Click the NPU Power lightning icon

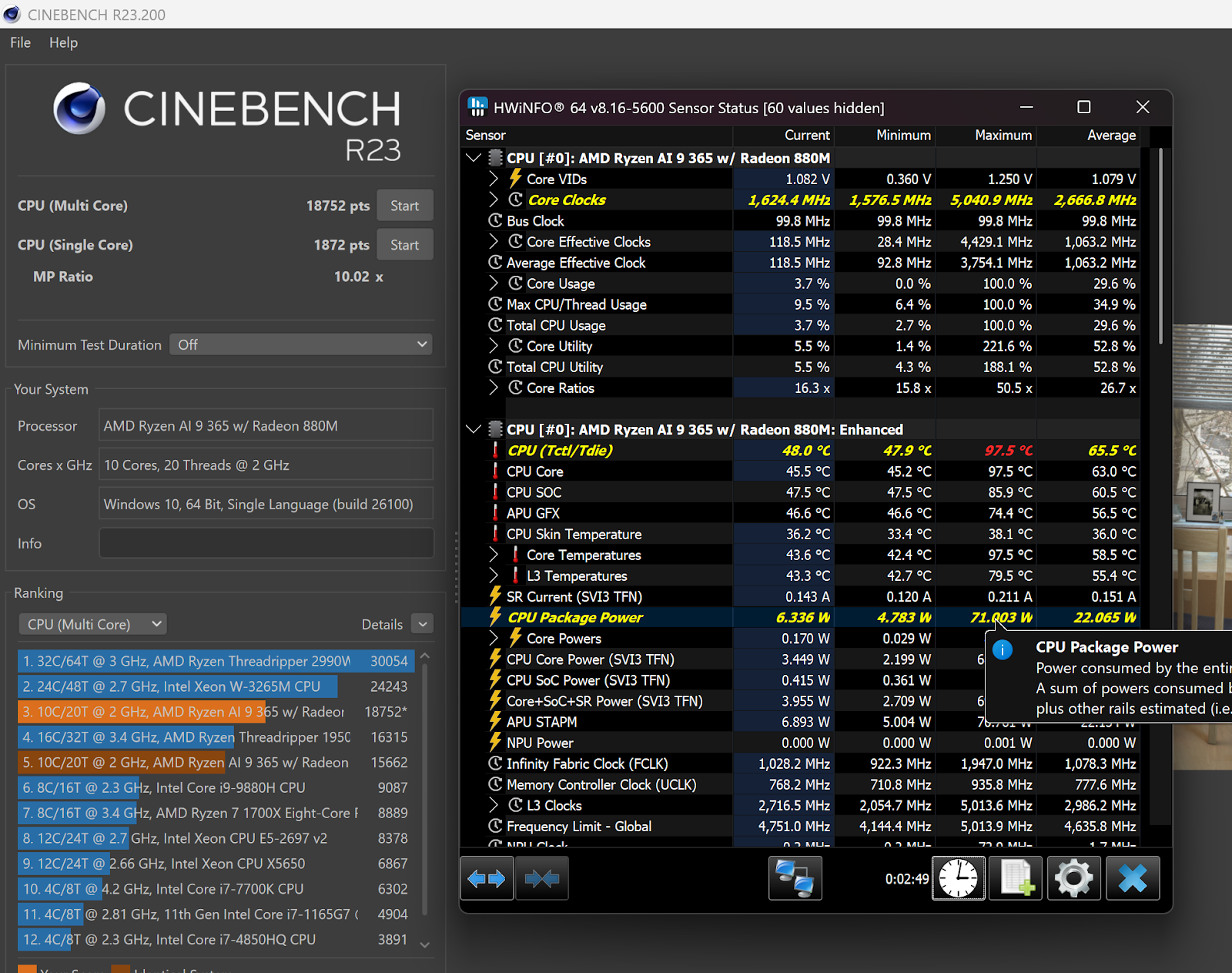point(496,743)
